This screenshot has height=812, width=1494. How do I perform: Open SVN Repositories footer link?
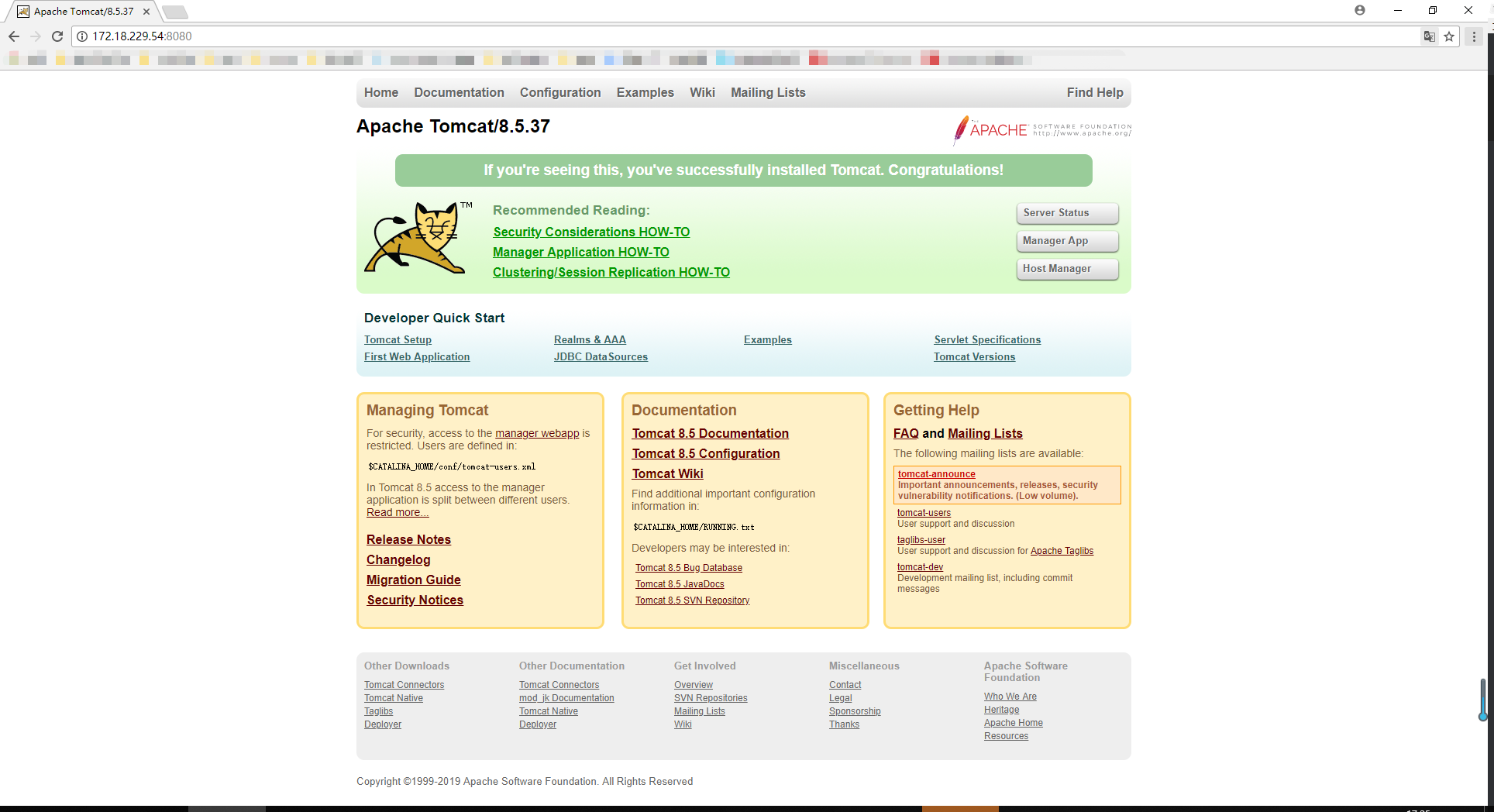coord(711,698)
